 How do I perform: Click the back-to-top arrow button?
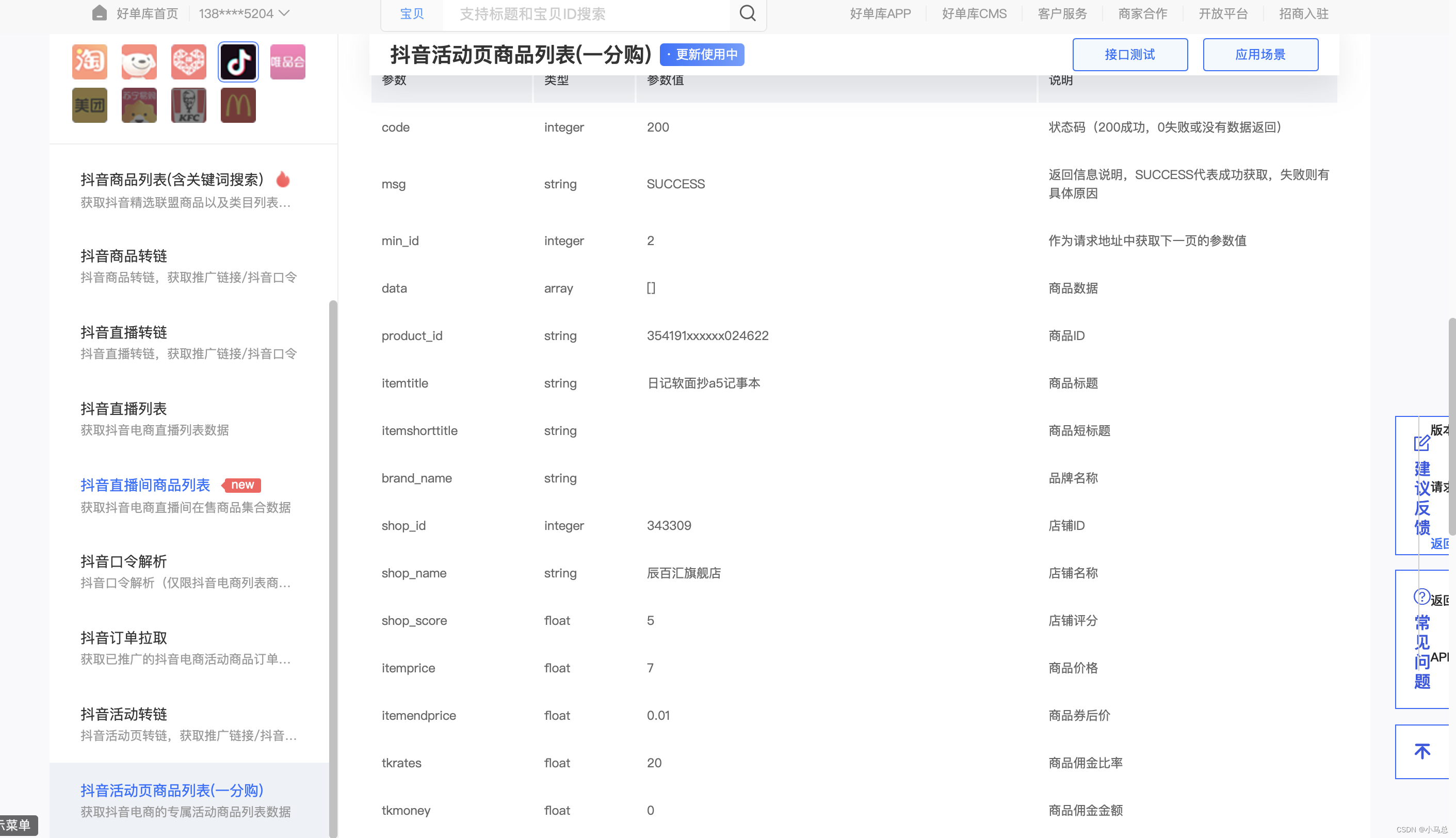pos(1421,751)
